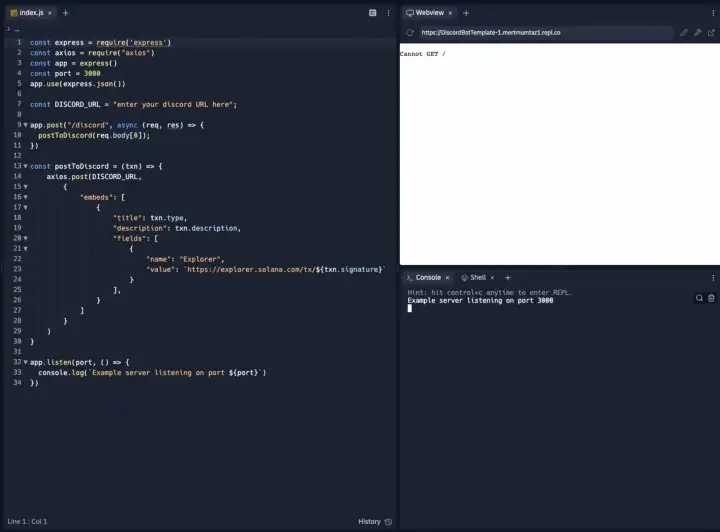Expand the breadcrumb chevron above line 1
Image resolution: width=720 pixels, height=532 pixels.
click(8, 29)
